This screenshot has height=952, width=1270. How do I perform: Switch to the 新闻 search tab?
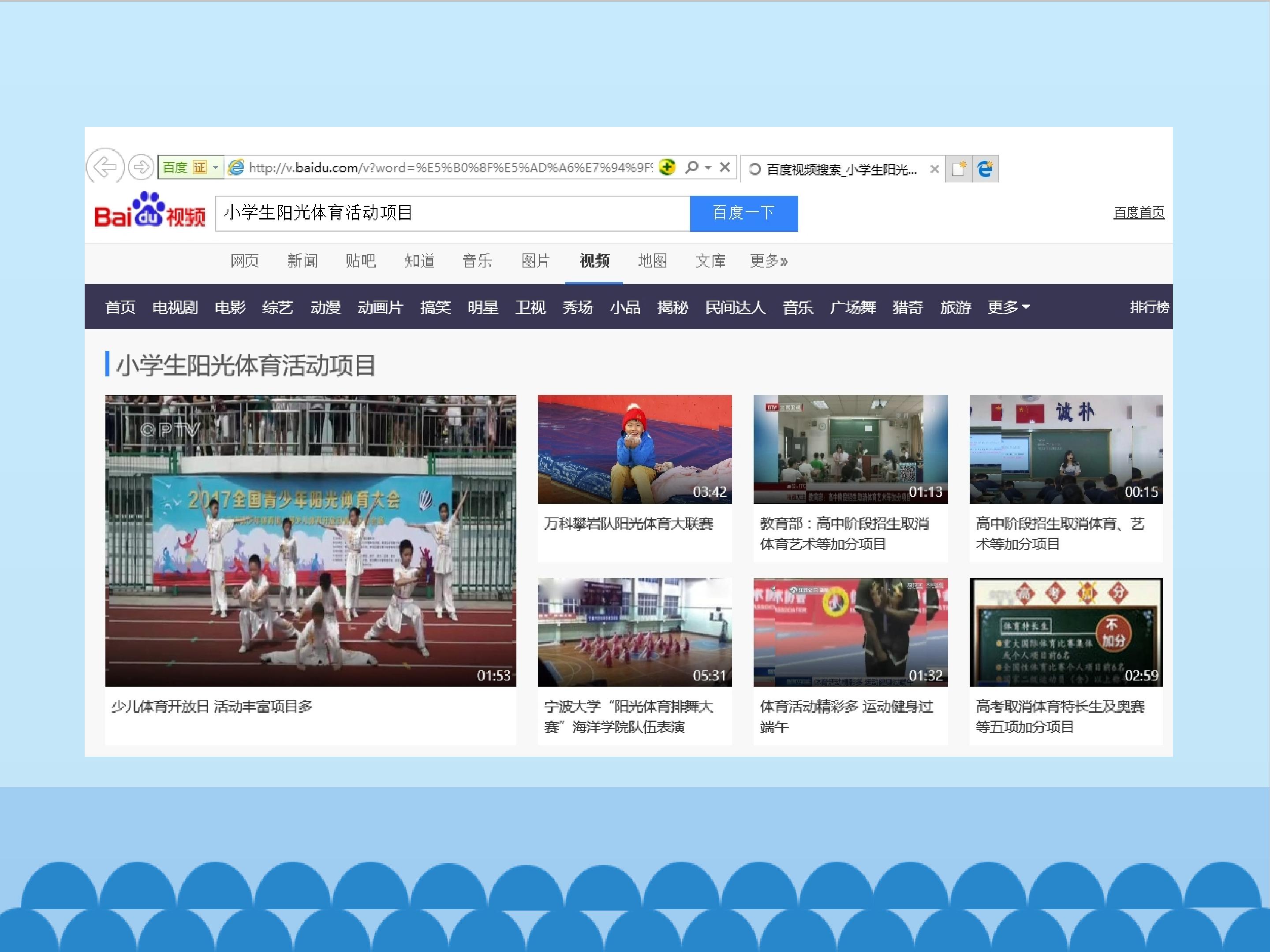(303, 261)
